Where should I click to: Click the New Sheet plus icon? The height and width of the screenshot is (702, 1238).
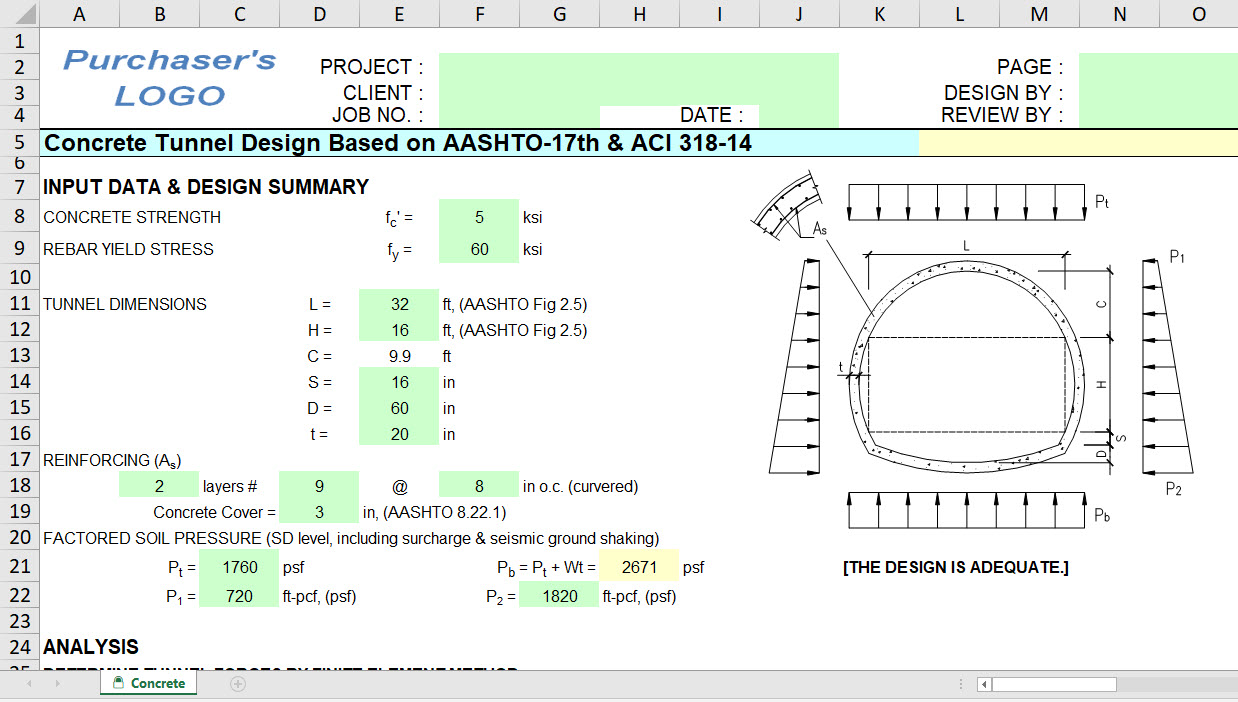pyautogui.click(x=235, y=684)
